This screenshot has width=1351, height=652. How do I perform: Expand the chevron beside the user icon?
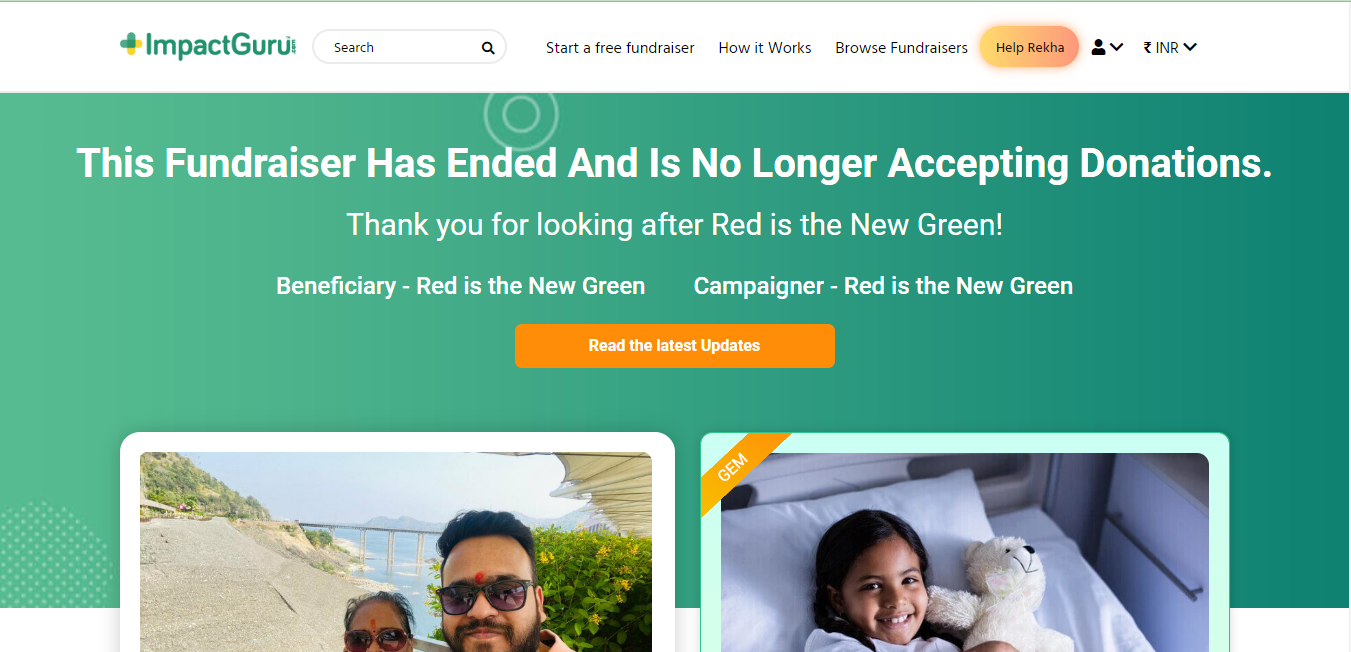1117,47
